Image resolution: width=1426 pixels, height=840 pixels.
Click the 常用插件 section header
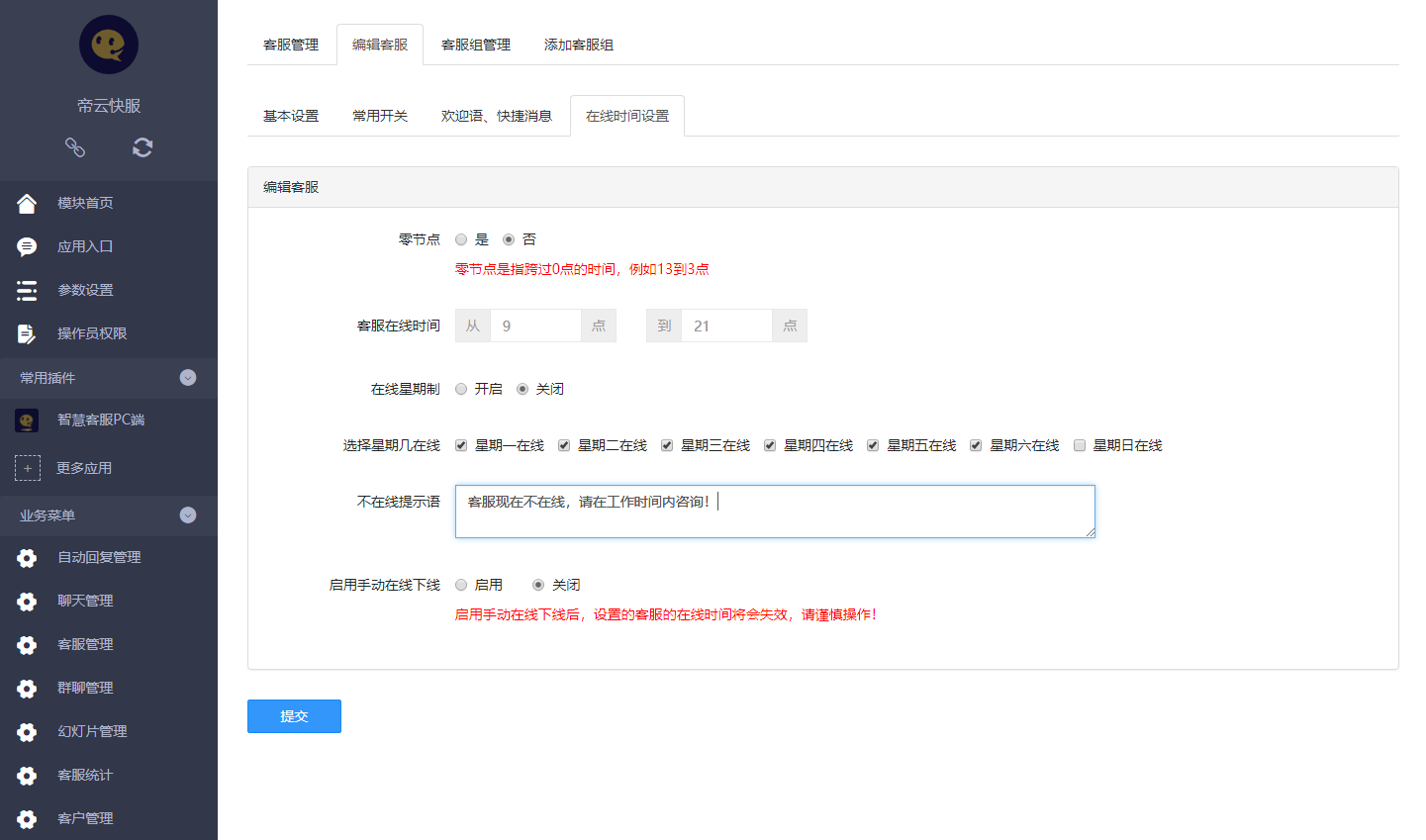tap(109, 378)
